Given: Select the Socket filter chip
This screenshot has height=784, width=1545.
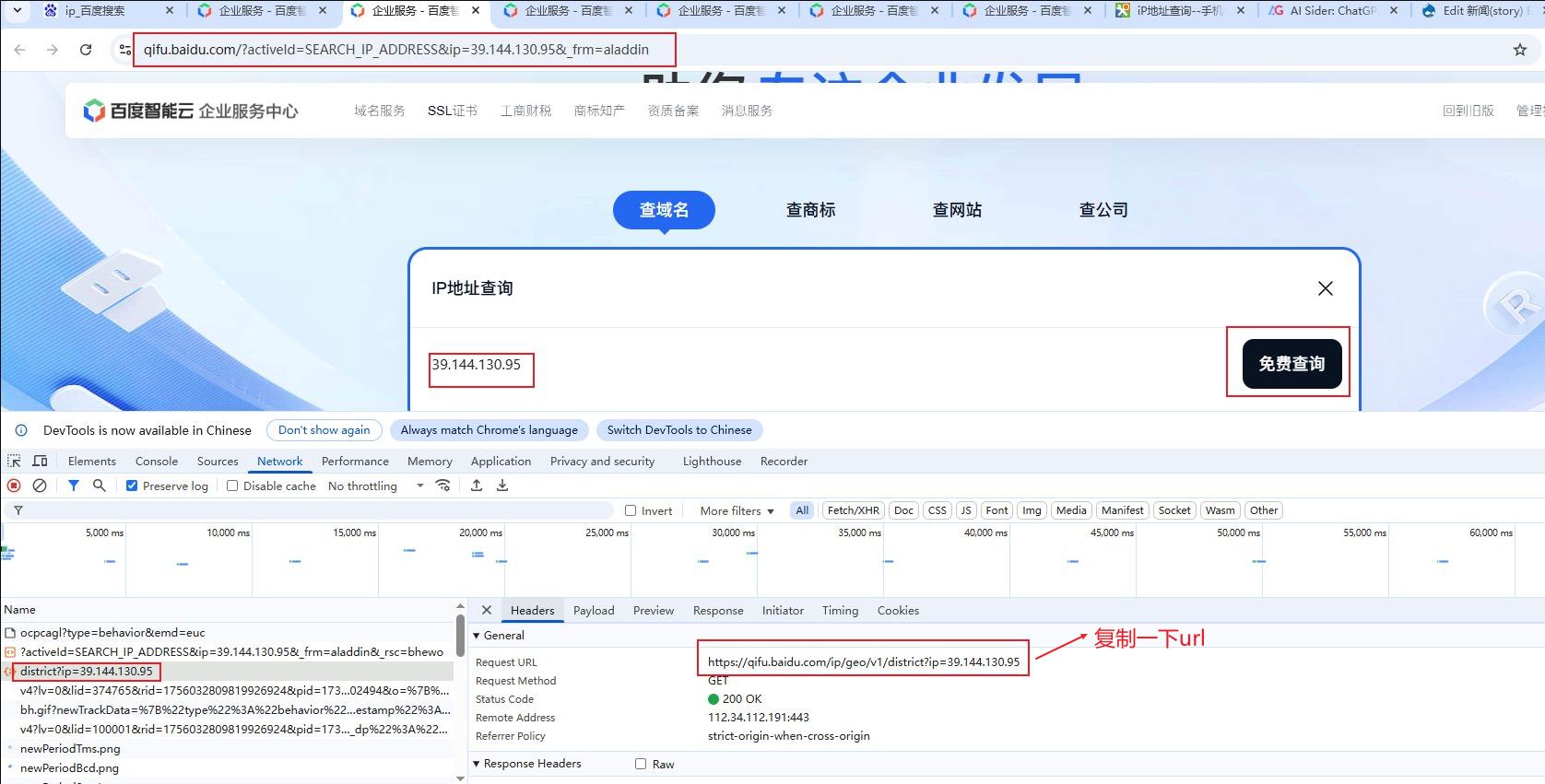Looking at the screenshot, I should (1174, 510).
